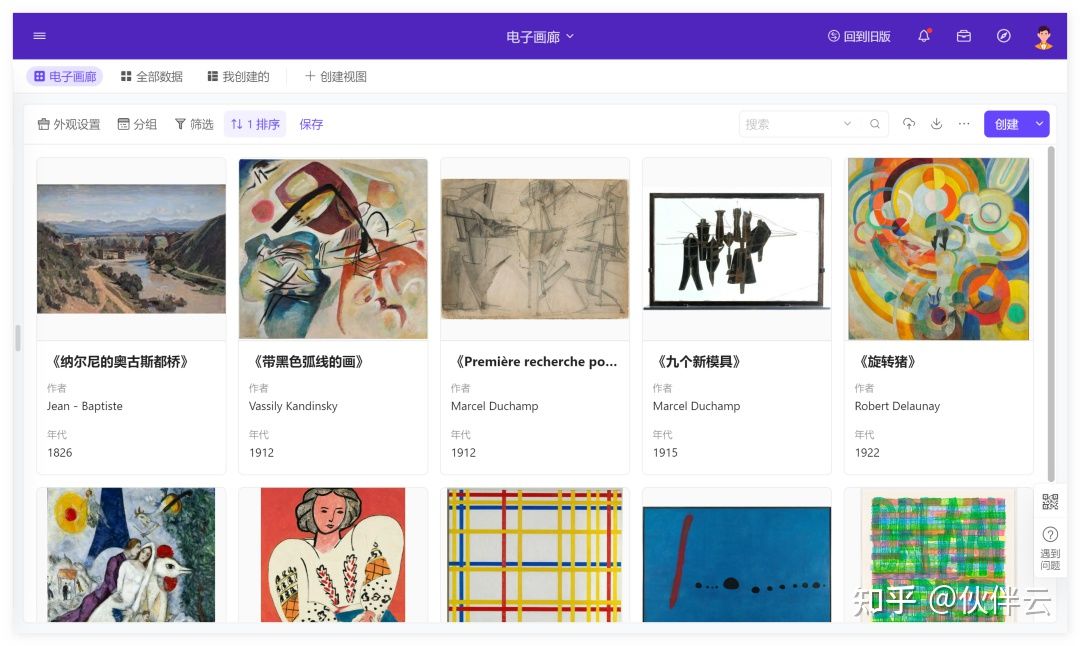Switch to the 全部数据 tab
The width and height of the screenshot is (1080, 646).
[x=152, y=76]
